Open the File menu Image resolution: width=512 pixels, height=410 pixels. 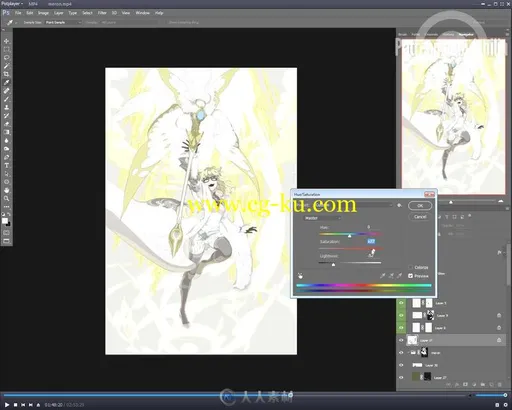point(18,13)
